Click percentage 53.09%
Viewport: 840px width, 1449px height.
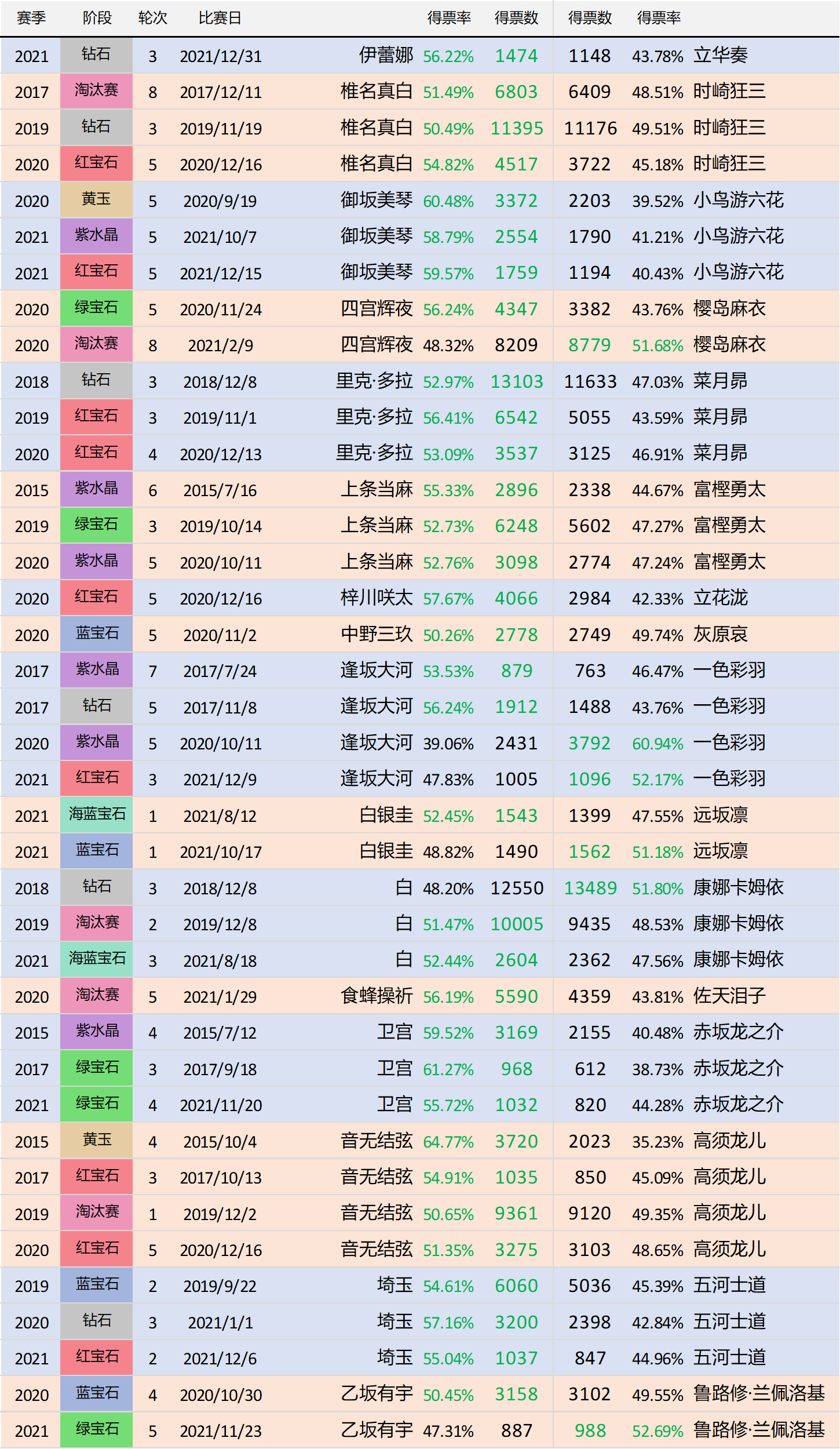click(x=448, y=454)
